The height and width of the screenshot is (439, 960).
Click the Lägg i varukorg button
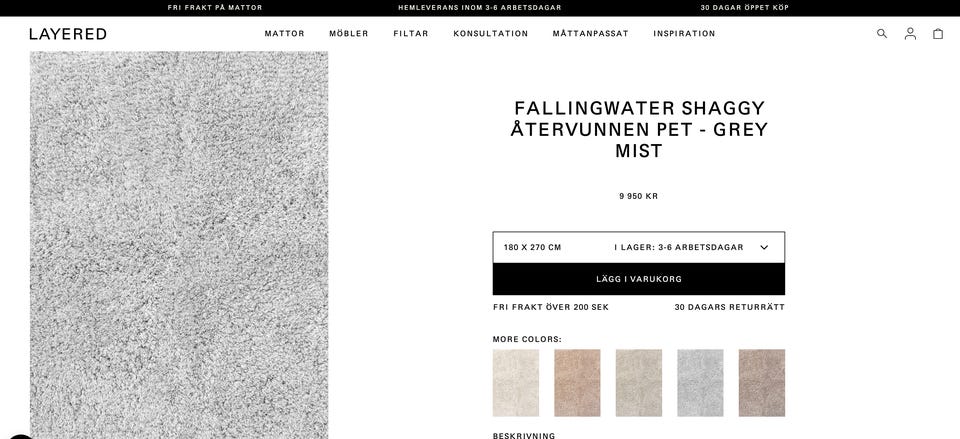point(639,279)
